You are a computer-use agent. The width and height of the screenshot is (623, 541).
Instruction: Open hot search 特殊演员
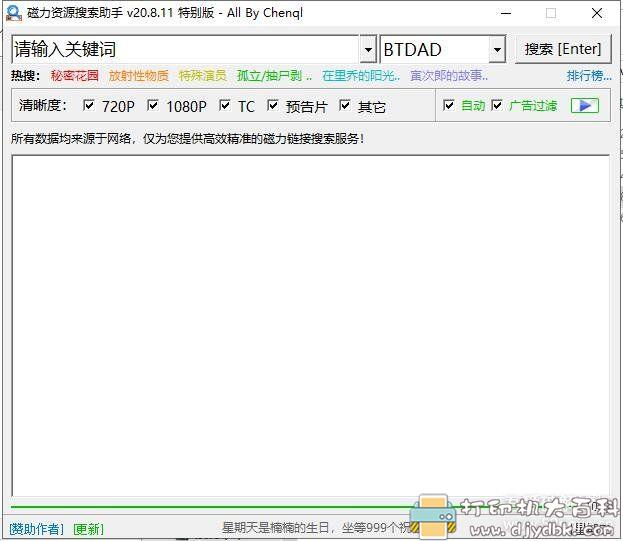[x=203, y=75]
